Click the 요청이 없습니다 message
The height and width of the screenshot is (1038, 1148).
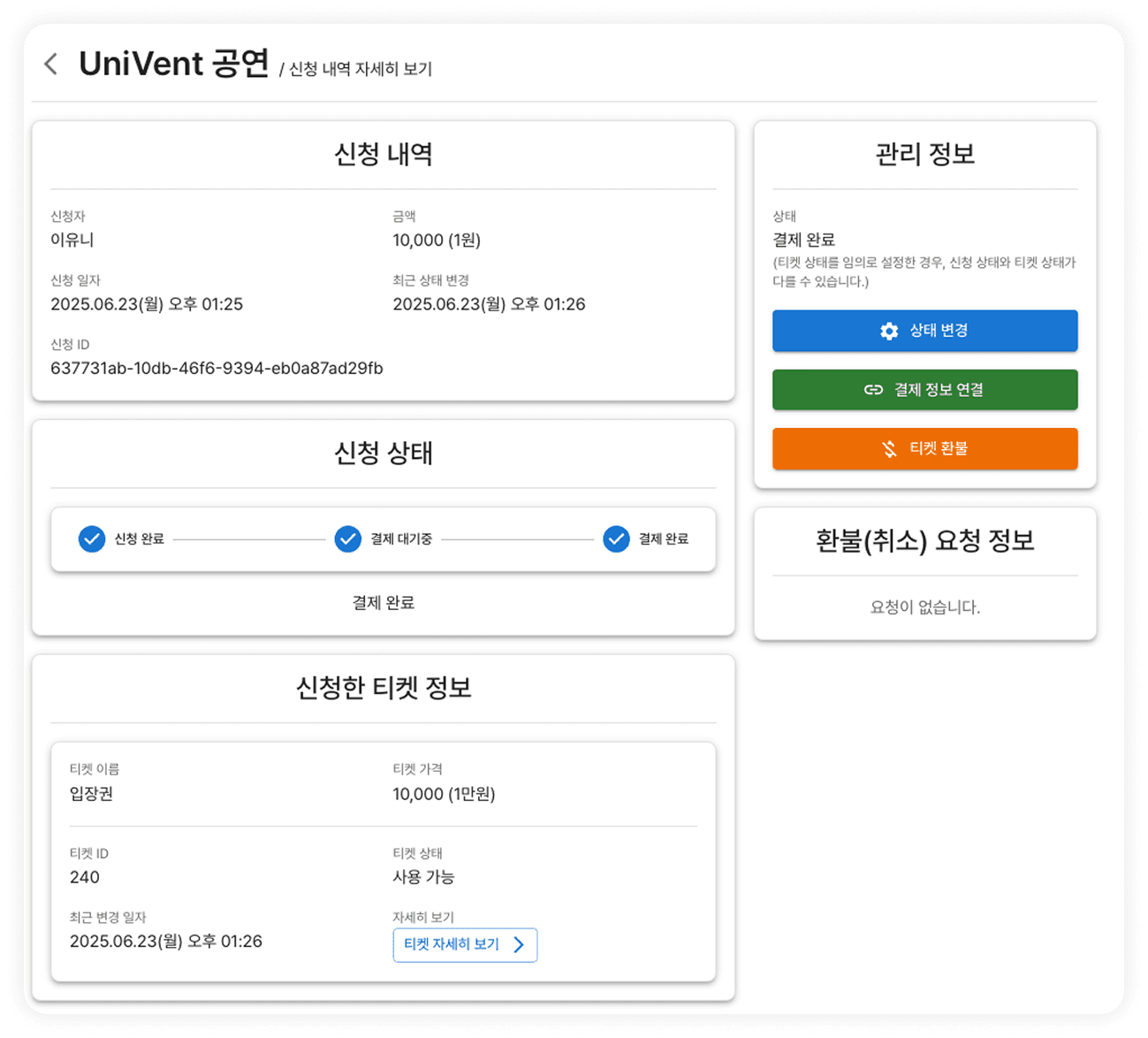924,607
